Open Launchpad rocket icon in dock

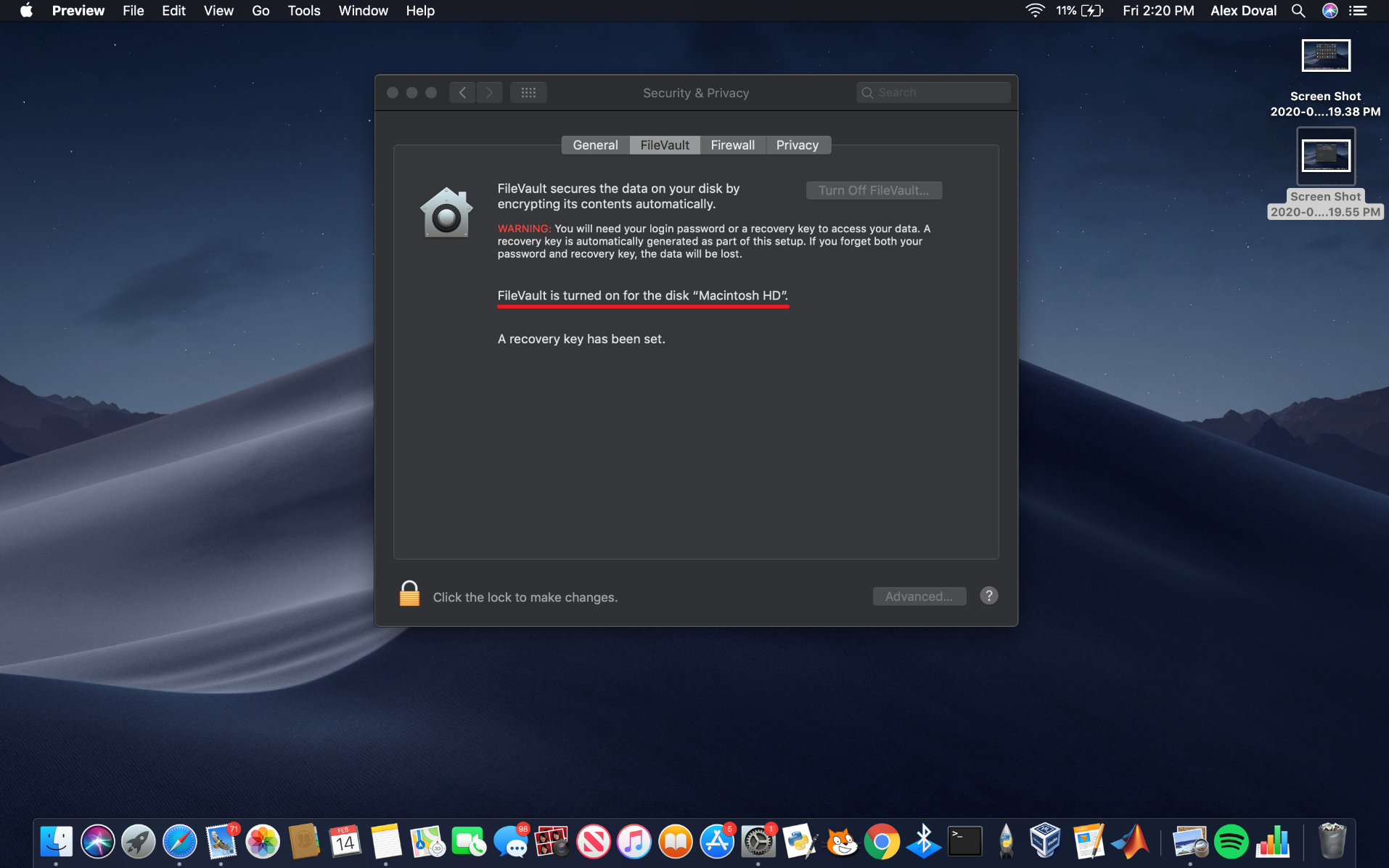[139, 842]
